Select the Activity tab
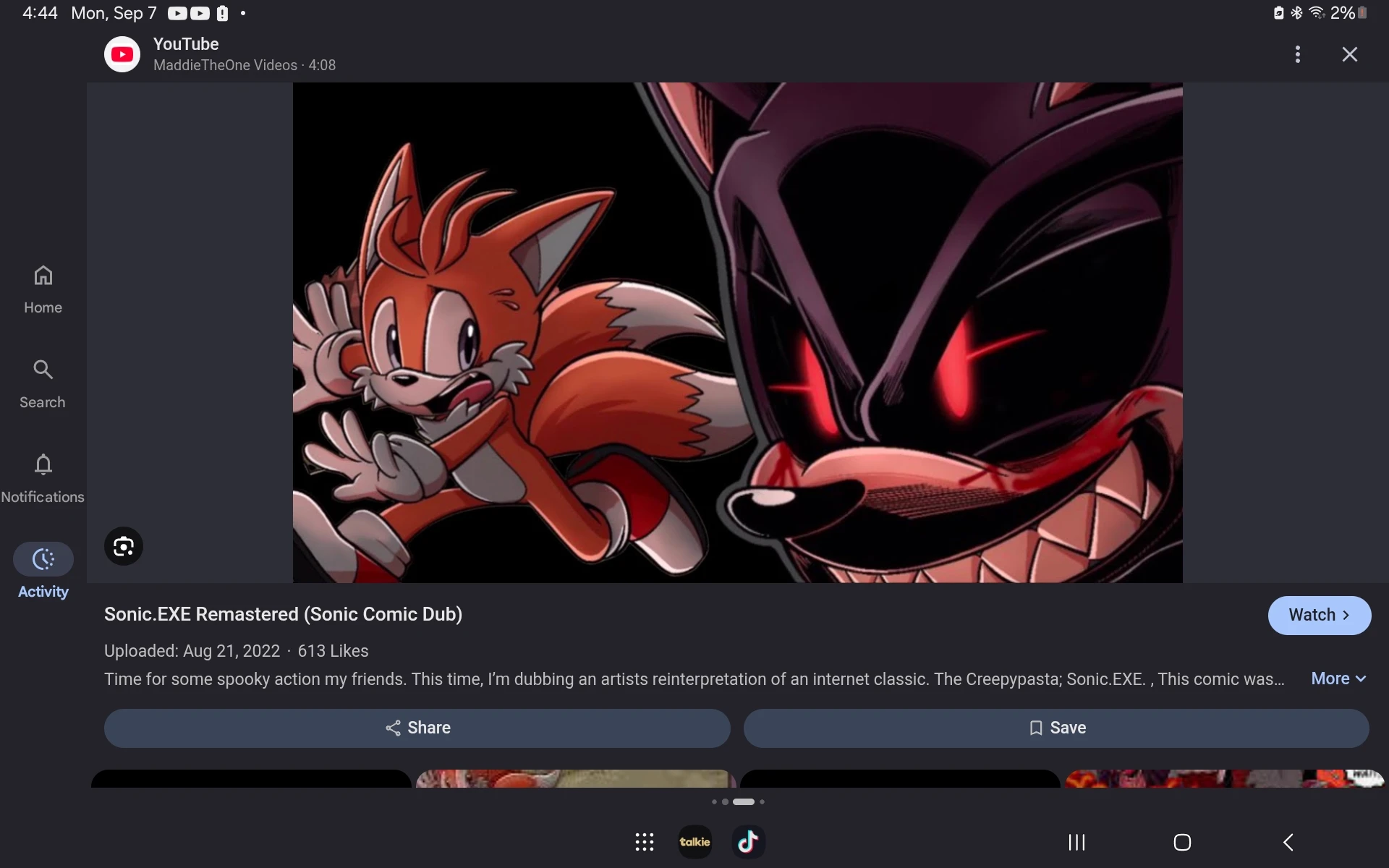 coord(43,571)
